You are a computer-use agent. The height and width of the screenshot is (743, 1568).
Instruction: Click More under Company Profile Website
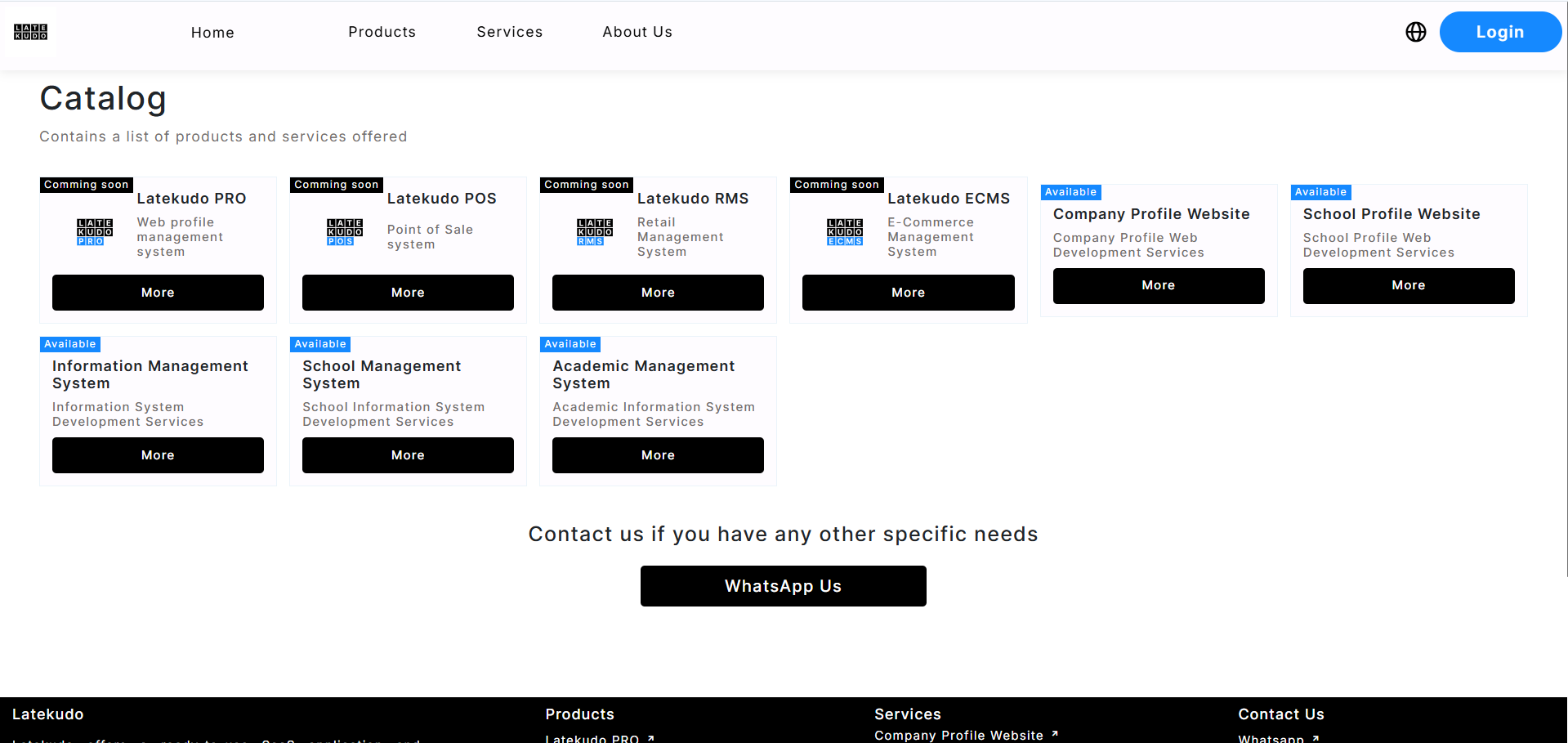click(1158, 285)
